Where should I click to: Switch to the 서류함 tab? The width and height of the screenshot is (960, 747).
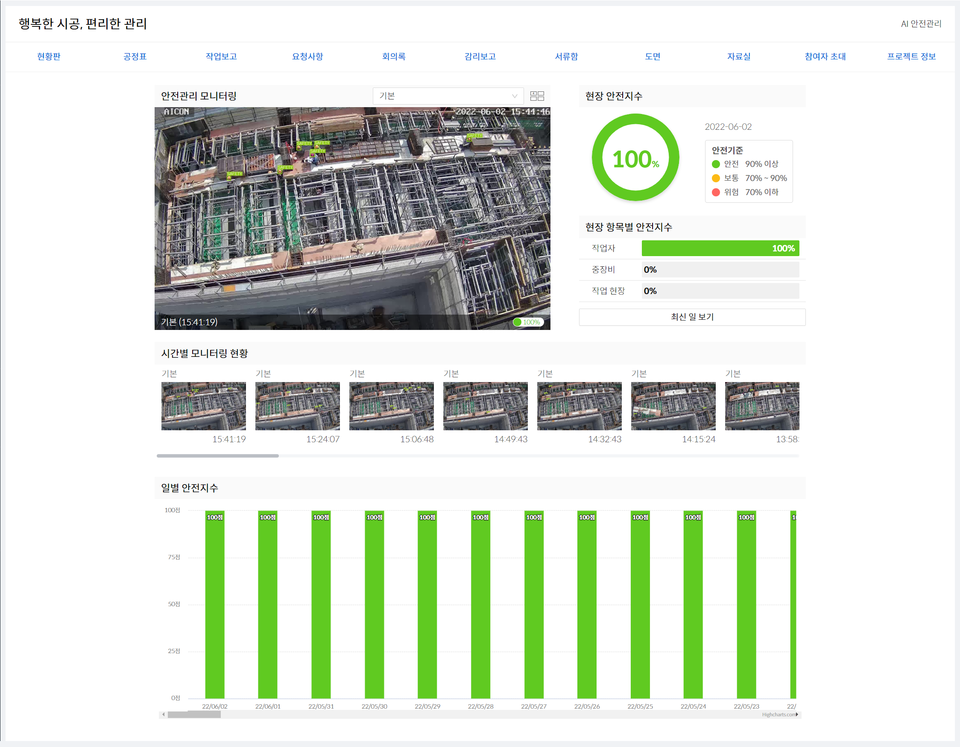566,56
